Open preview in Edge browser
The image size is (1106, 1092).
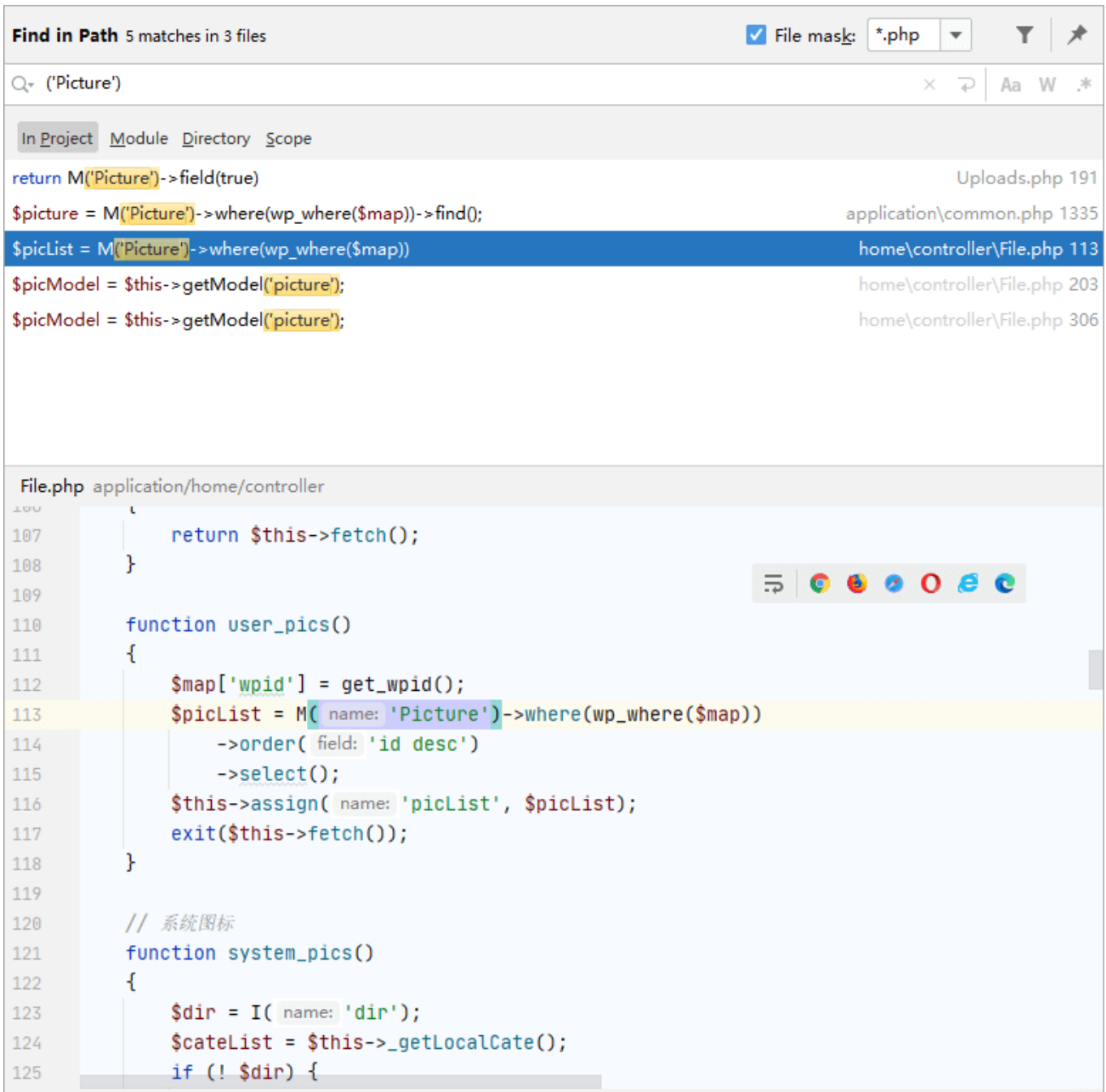click(1004, 583)
